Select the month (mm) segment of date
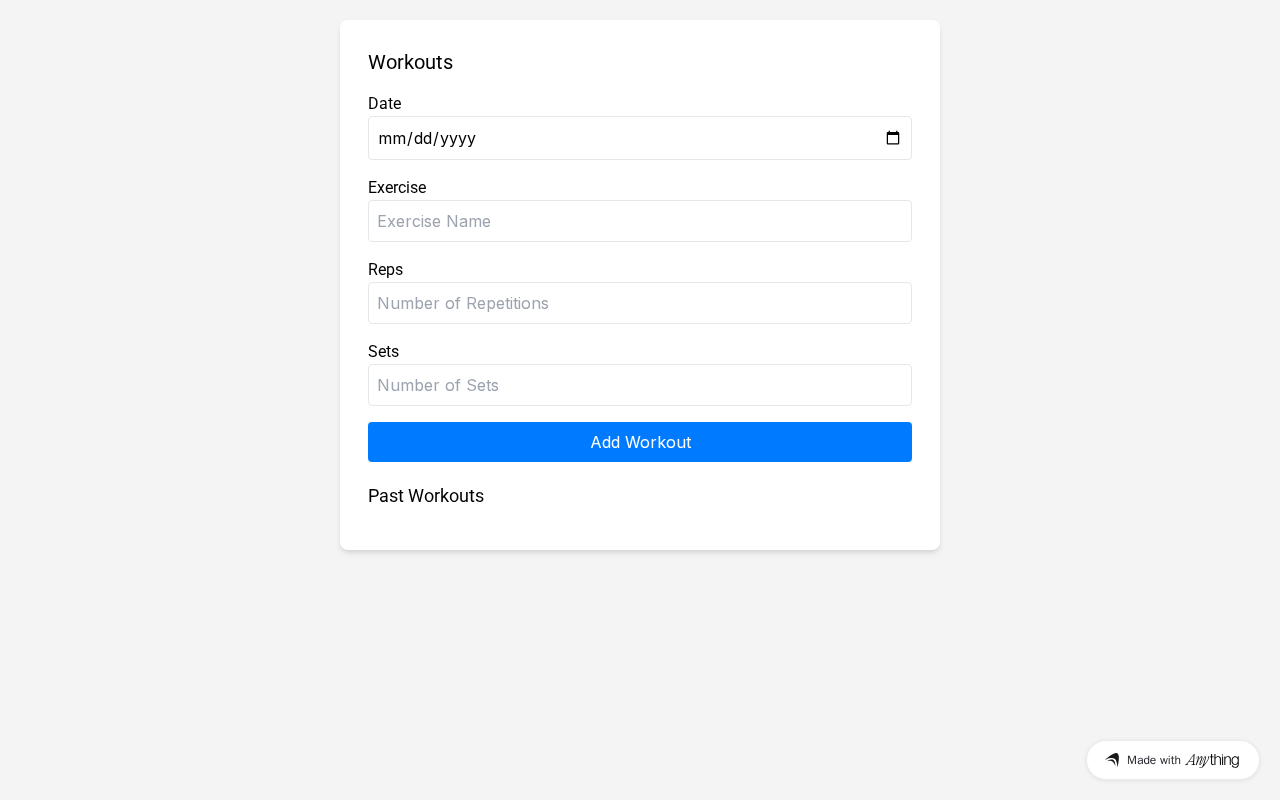The height and width of the screenshot is (800, 1280). click(391, 138)
